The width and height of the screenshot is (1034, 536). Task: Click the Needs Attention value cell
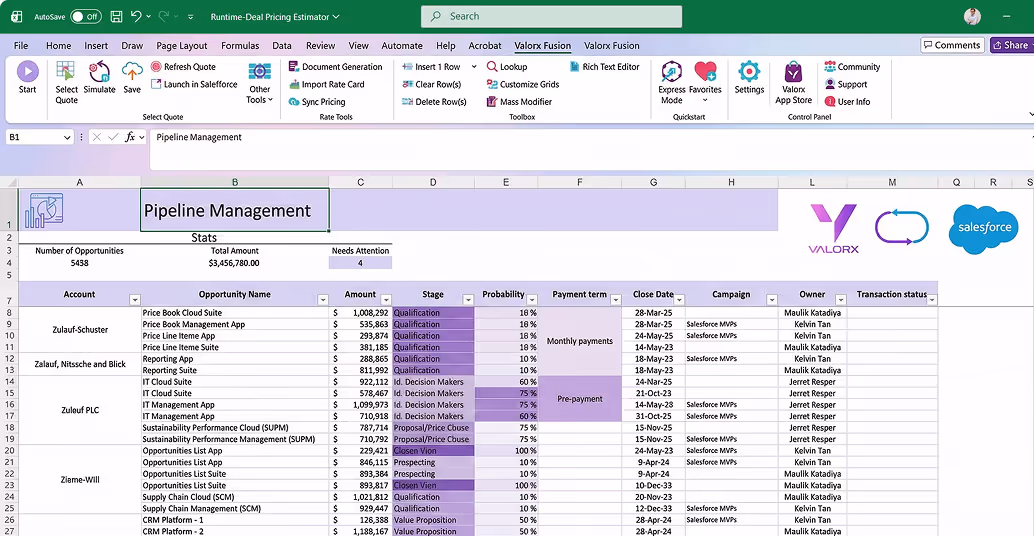(360, 263)
